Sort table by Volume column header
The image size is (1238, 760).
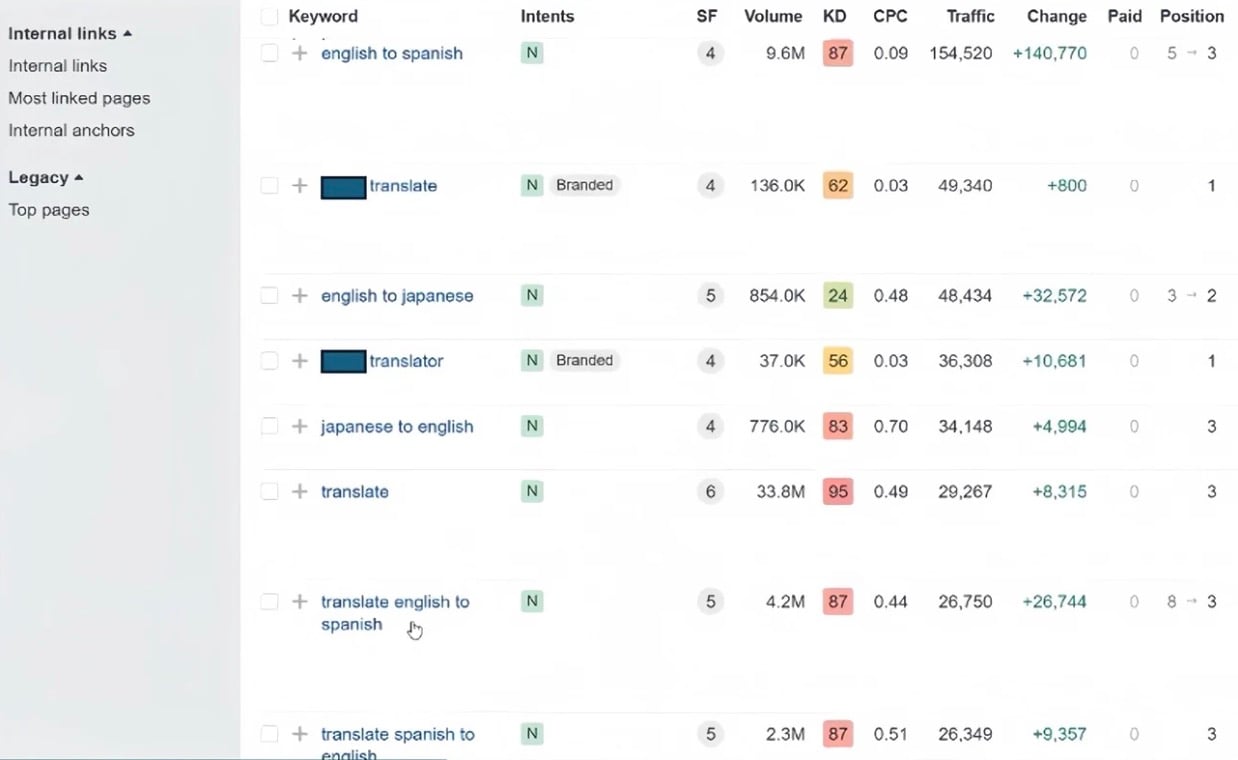tap(772, 17)
